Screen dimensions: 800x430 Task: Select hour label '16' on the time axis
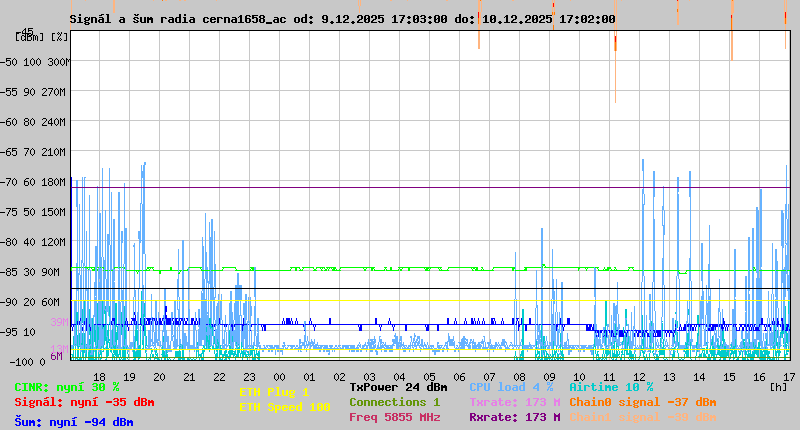point(760,377)
